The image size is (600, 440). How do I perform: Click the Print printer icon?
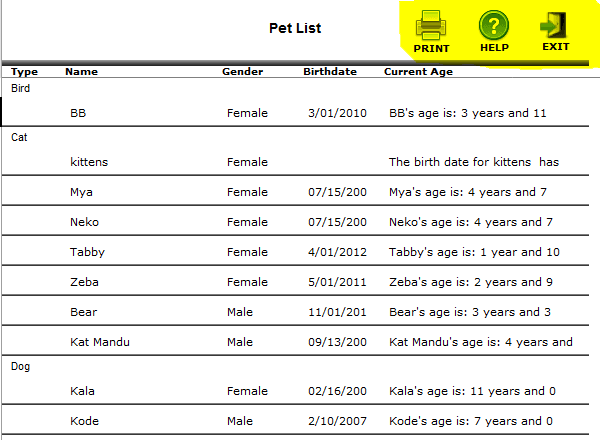[x=431, y=24]
